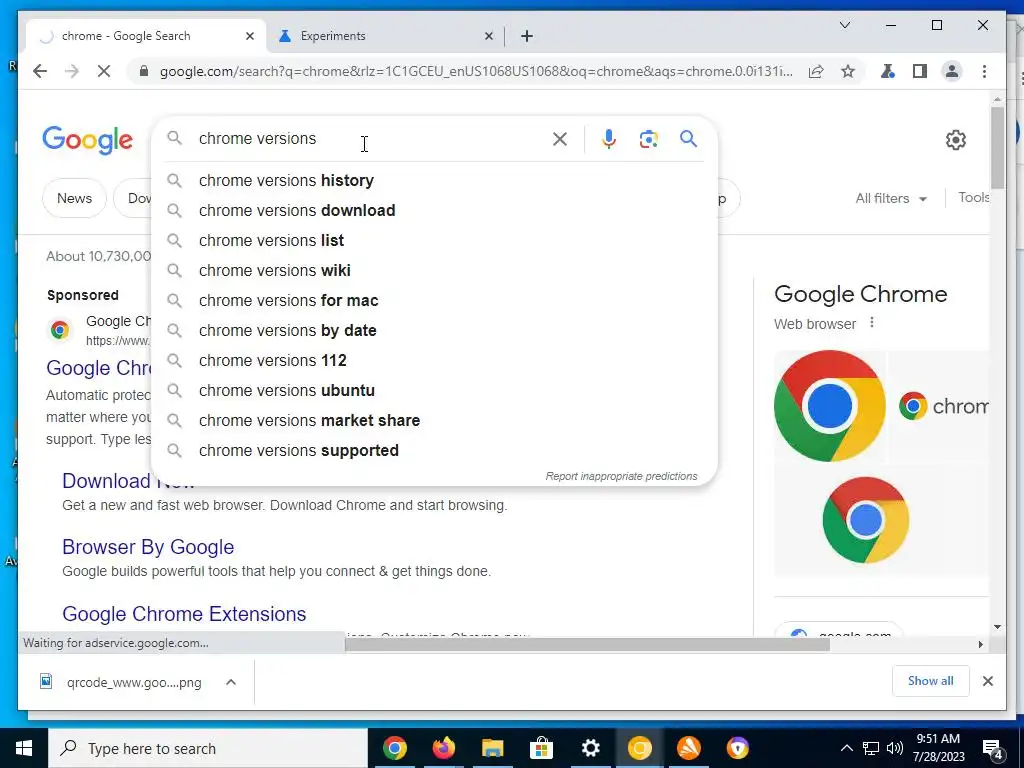
Task: Click the large Chrome logo thumbnail
Action: [x=829, y=406]
